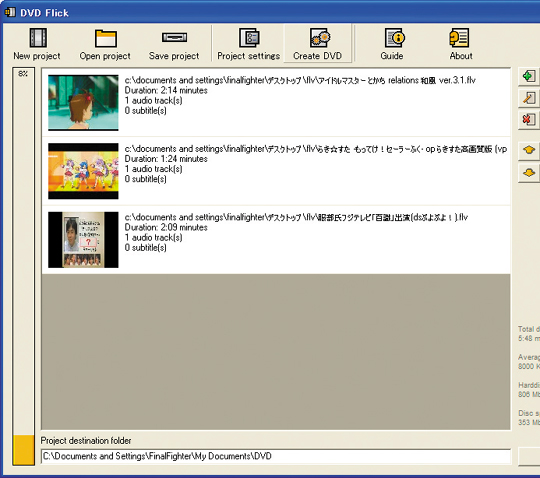Click the Save project icon

click(x=175, y=37)
